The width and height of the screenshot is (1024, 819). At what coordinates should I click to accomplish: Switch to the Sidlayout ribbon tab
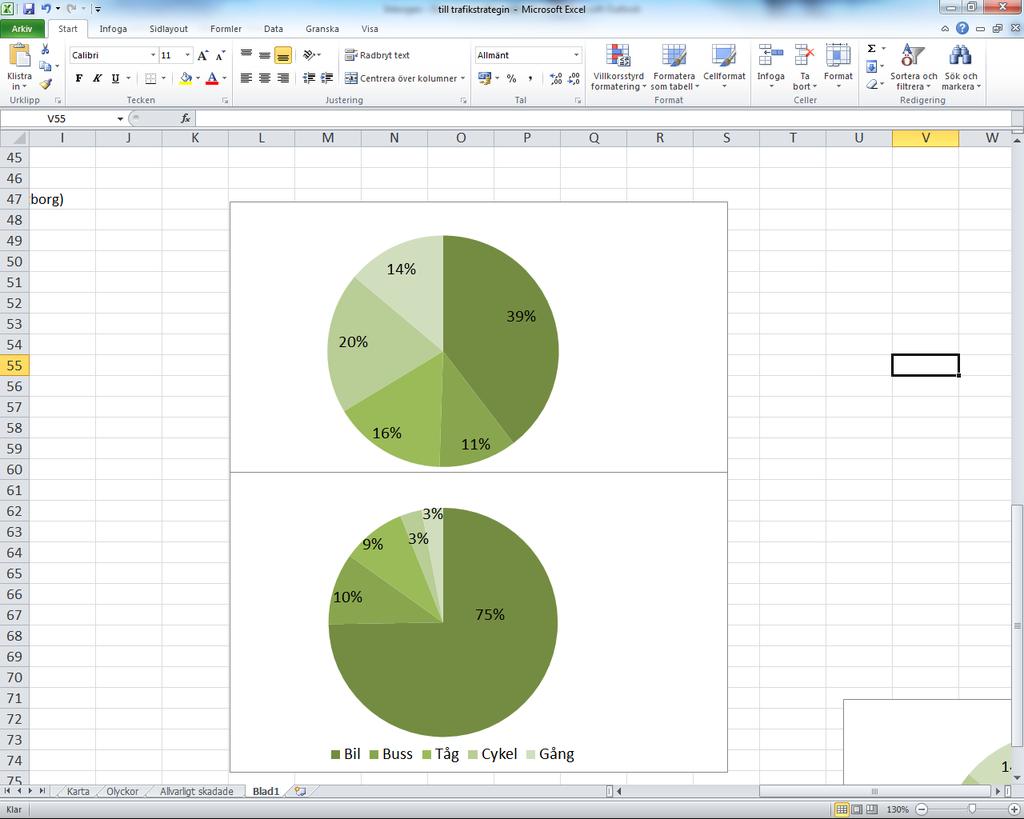[x=168, y=29]
